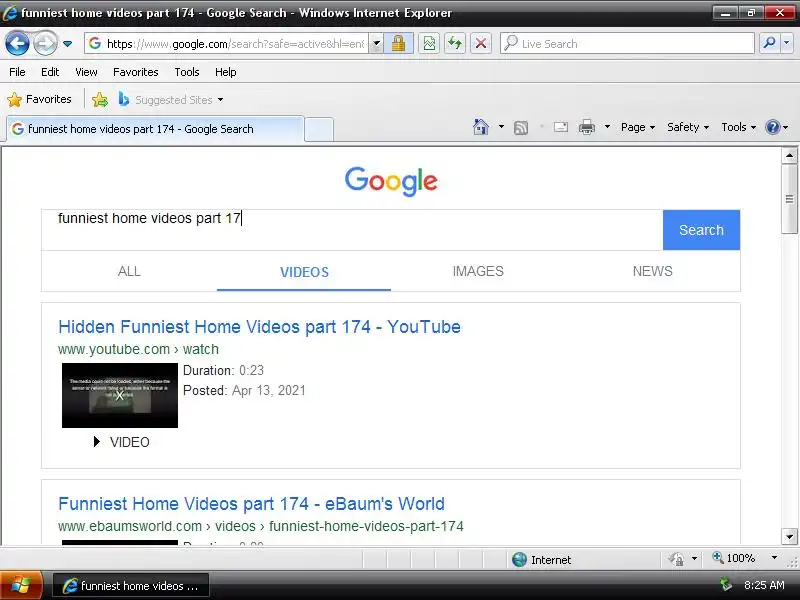The height and width of the screenshot is (600, 800).
Task: Open Hidden Funniest Home Videos YouTube result
Action: coord(259,327)
